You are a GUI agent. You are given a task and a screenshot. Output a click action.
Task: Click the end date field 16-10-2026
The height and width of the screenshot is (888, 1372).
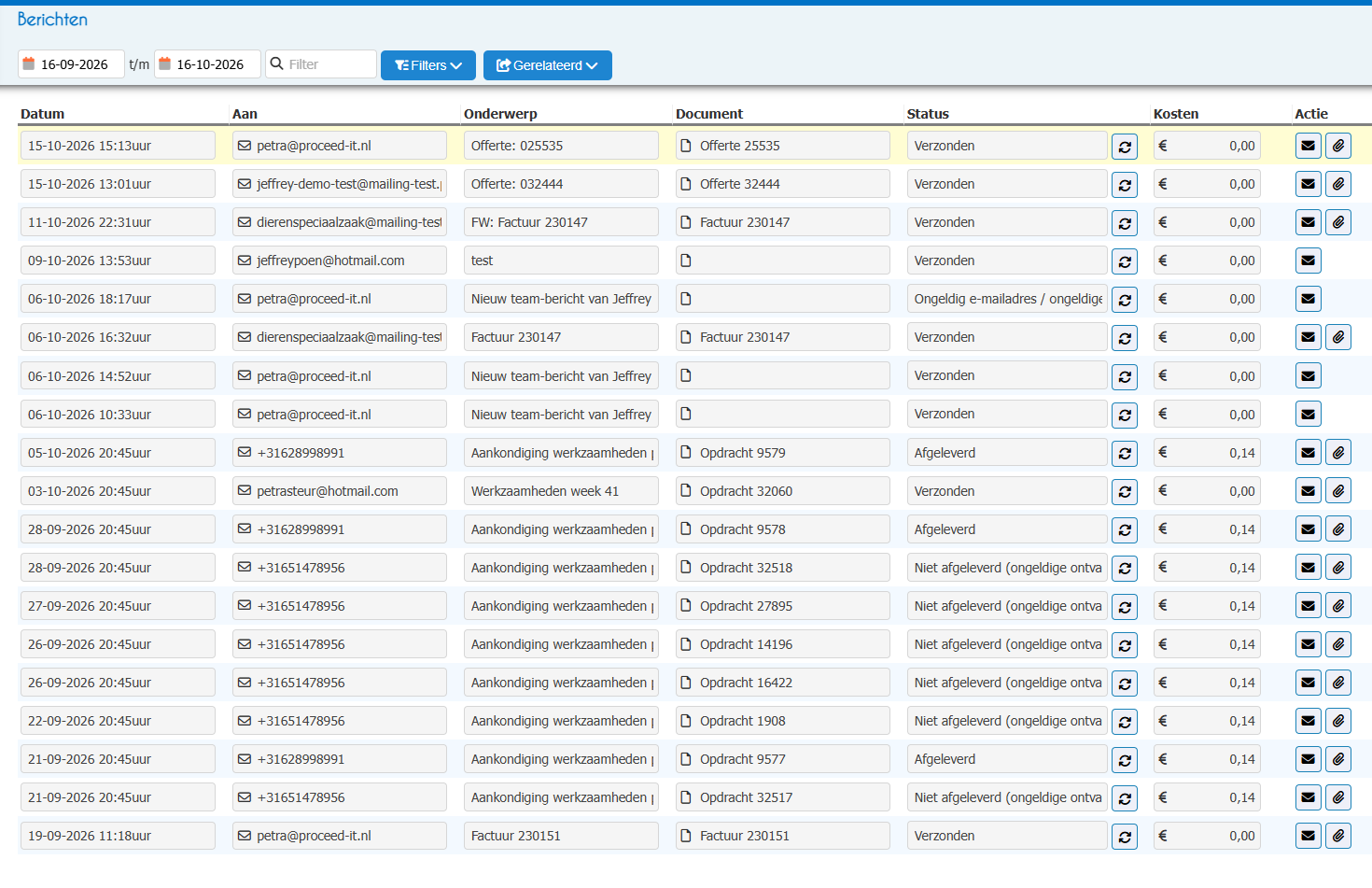point(207,64)
